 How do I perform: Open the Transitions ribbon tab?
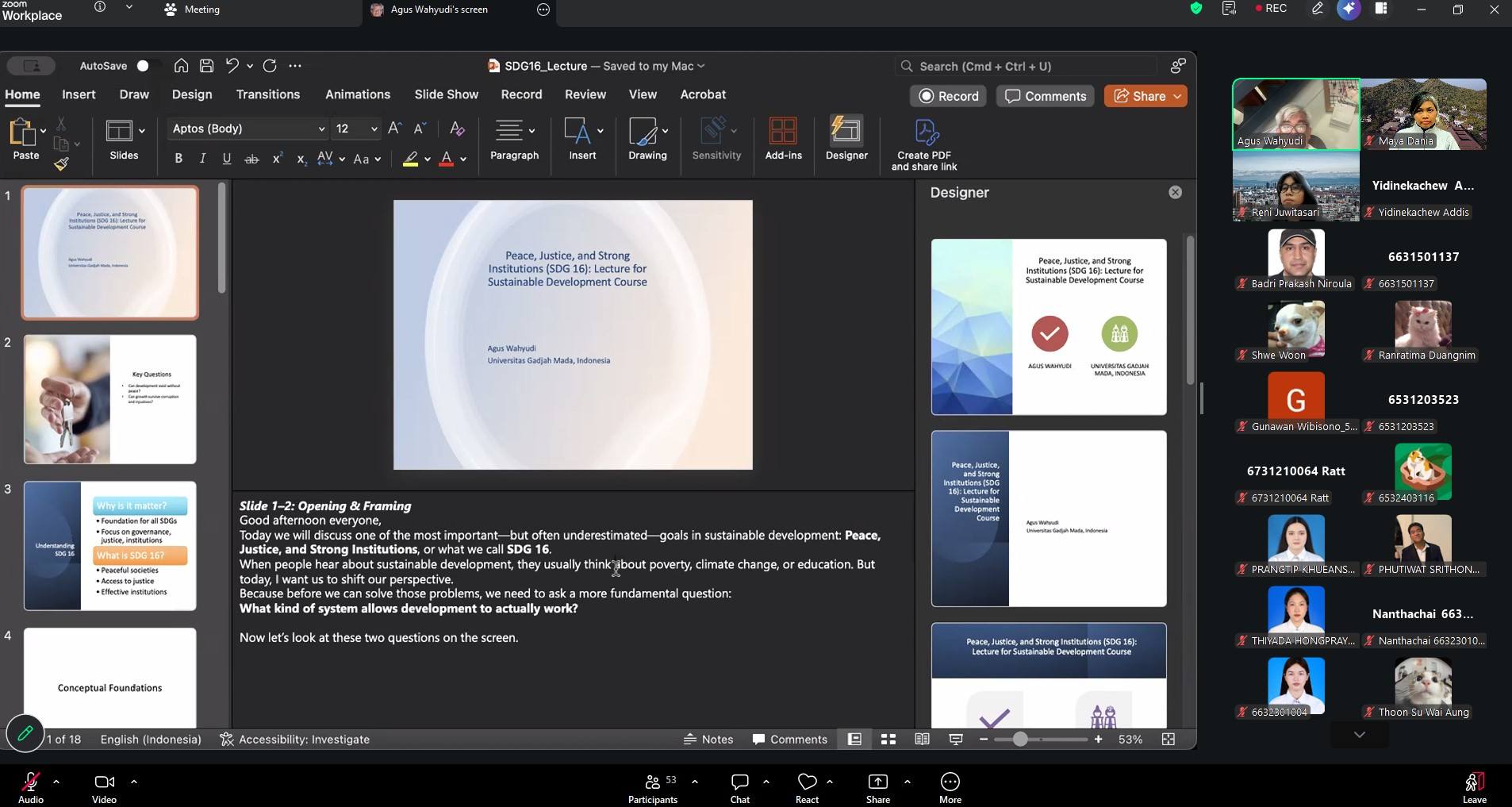(267, 94)
